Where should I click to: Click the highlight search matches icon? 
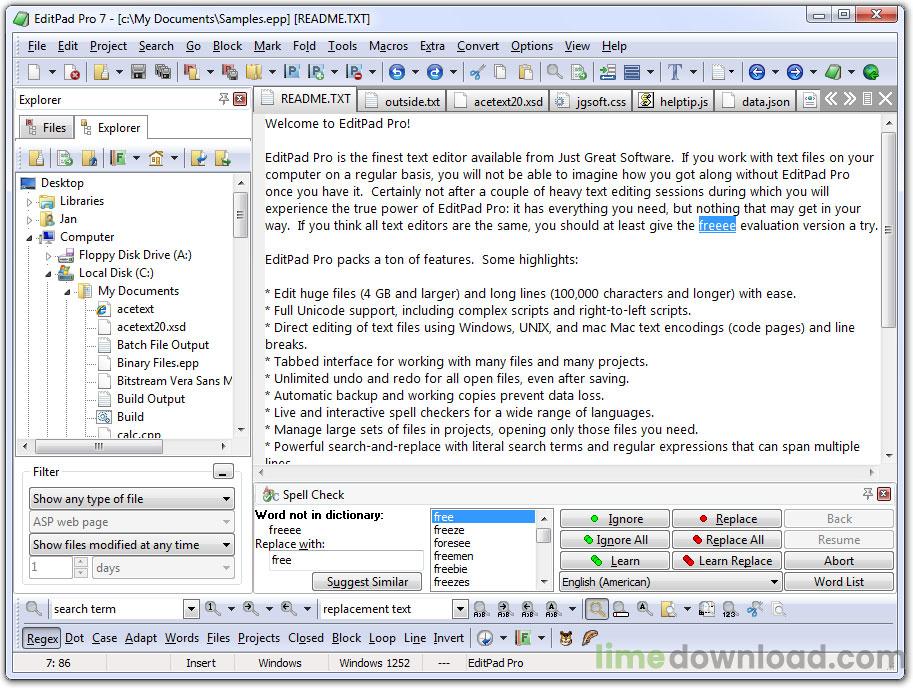[596, 609]
